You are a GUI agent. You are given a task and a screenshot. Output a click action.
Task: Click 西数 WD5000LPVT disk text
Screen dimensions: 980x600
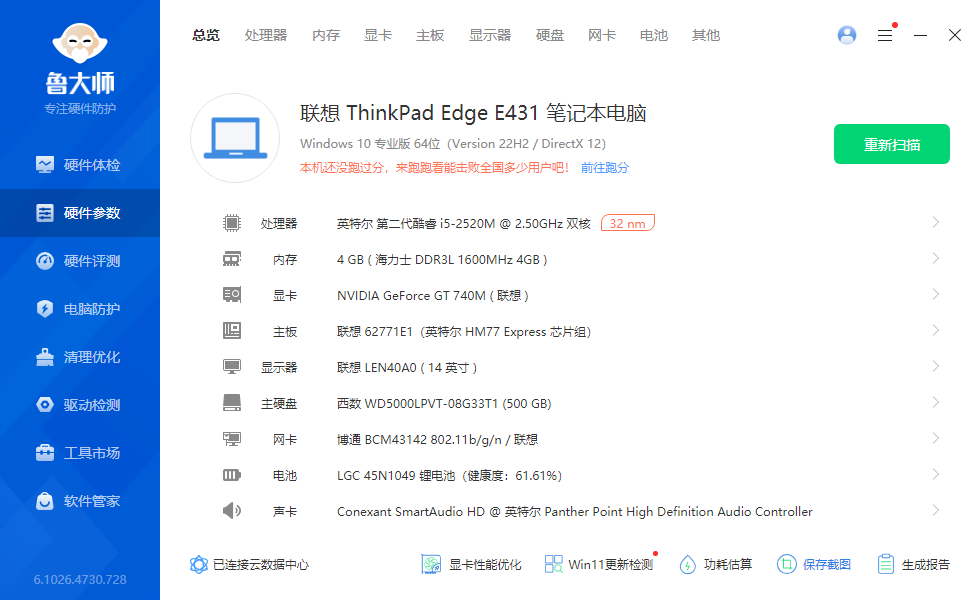[x=444, y=404]
